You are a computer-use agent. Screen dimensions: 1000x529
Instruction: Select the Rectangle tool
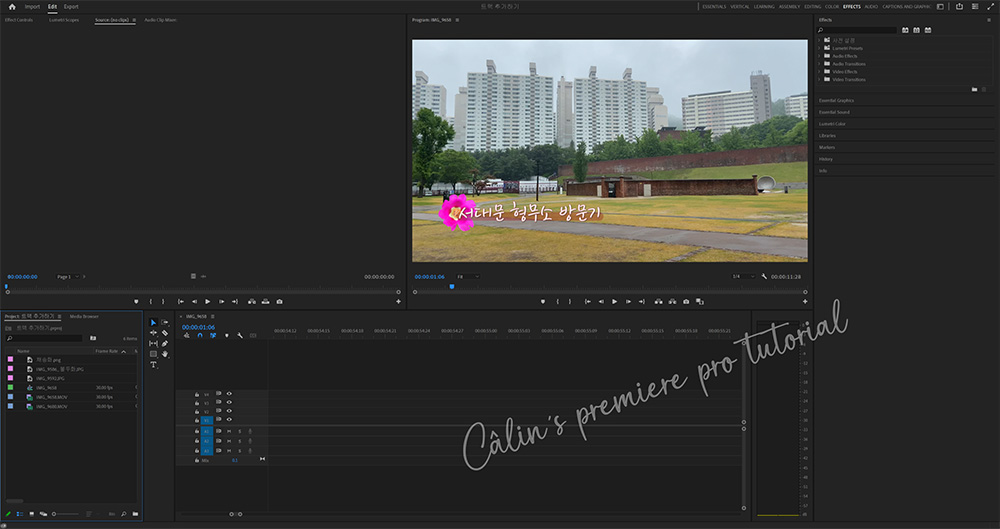pos(153,354)
